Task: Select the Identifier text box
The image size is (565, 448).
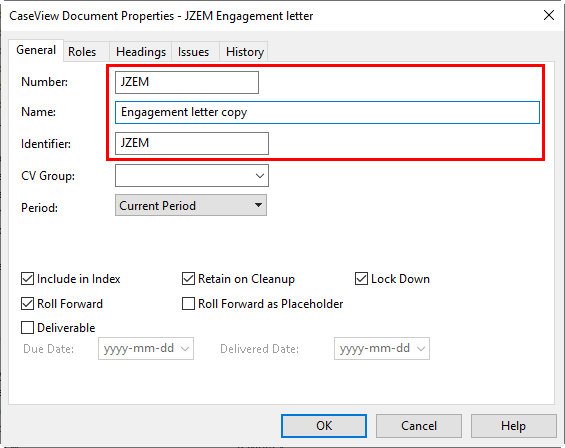Action: pos(192,143)
